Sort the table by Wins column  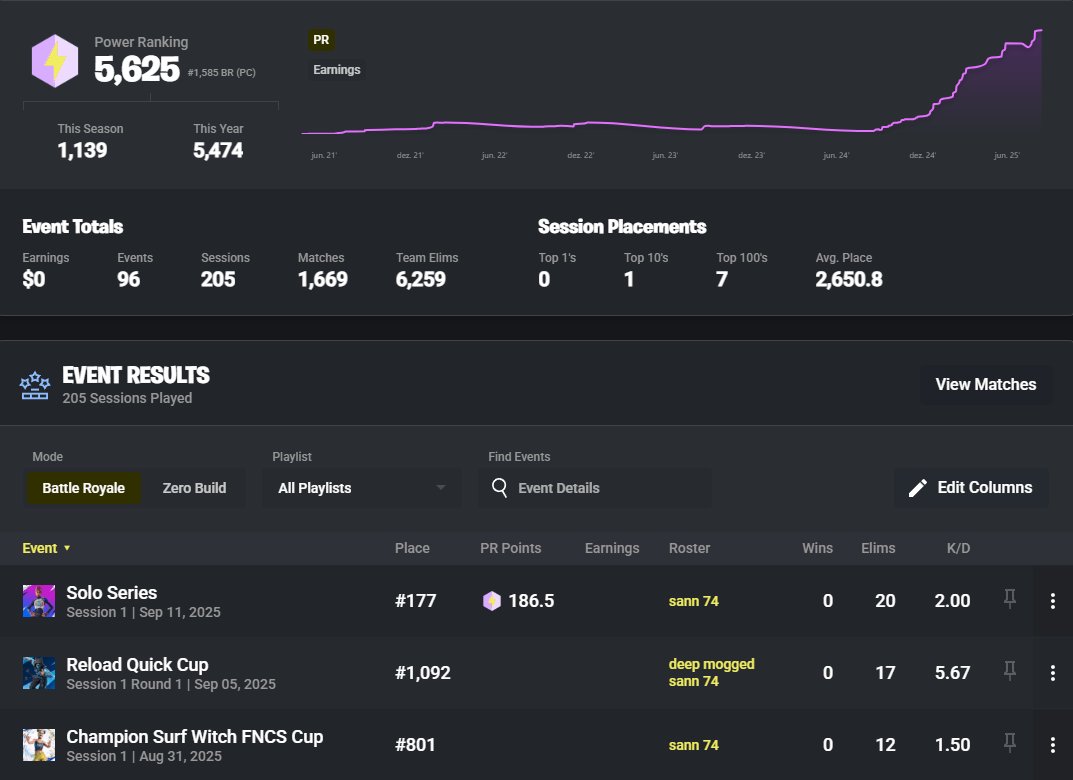(817, 548)
